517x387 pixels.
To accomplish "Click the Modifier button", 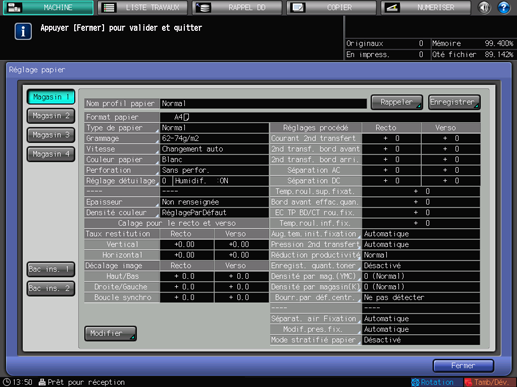I will click(110, 333).
